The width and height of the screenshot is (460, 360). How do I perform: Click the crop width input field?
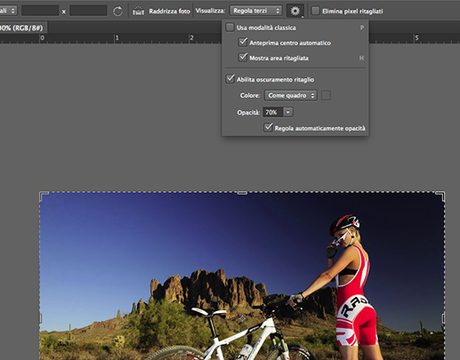pyautogui.click(x=40, y=11)
